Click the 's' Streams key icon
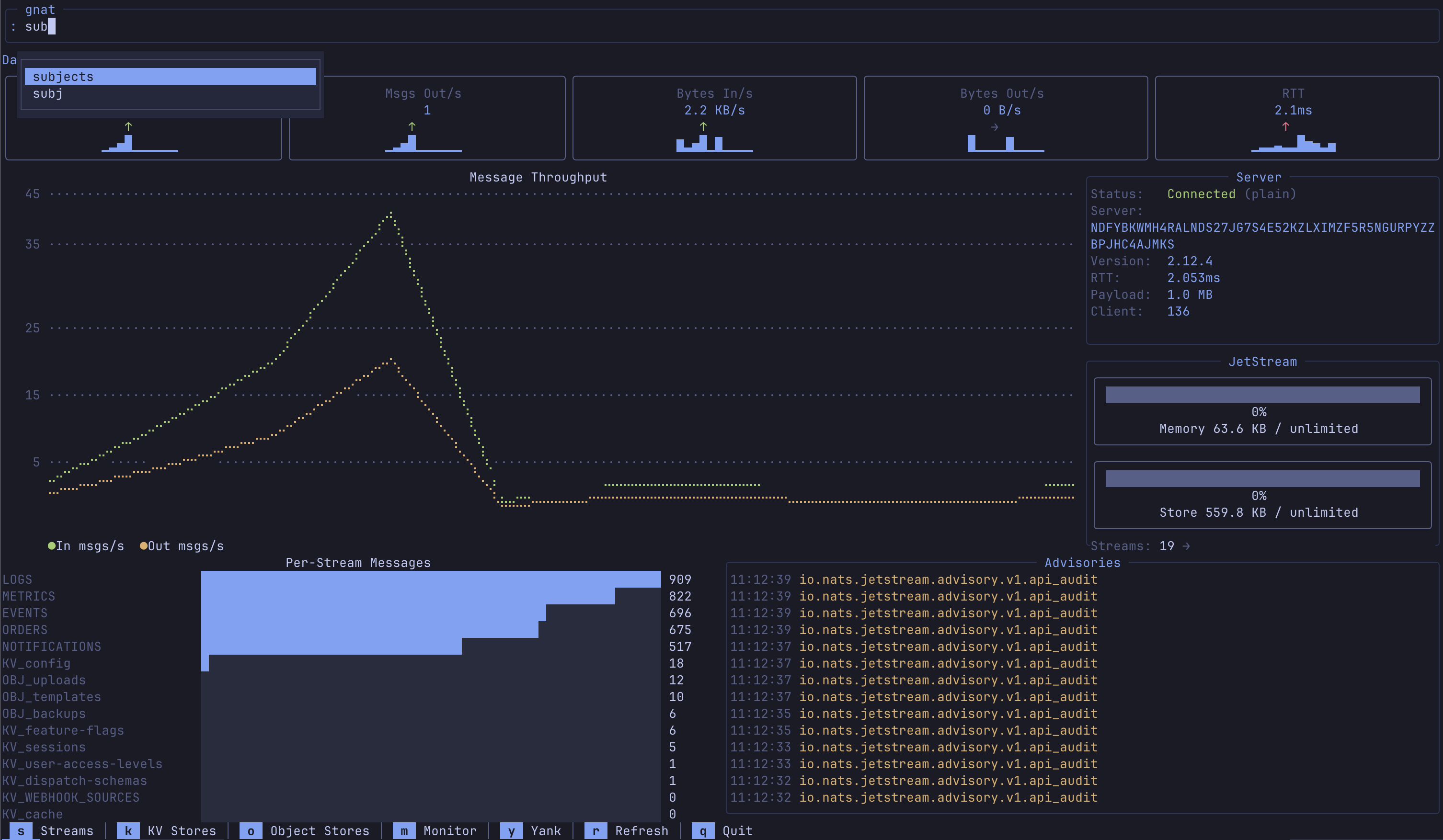This screenshot has height=840, width=1443. coord(21,831)
